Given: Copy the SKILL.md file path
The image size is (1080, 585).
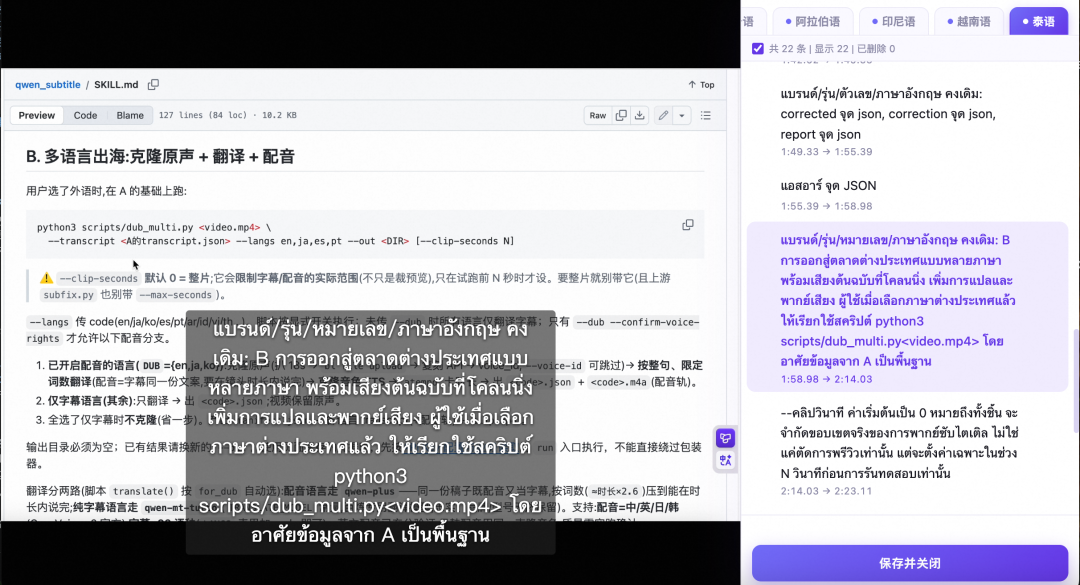Looking at the screenshot, I should 153,85.
